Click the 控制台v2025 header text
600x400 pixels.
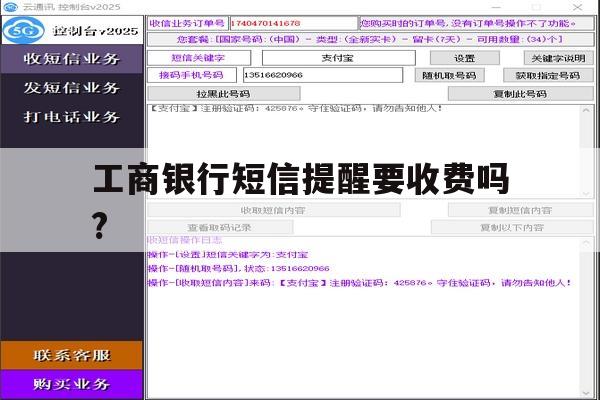point(96,31)
